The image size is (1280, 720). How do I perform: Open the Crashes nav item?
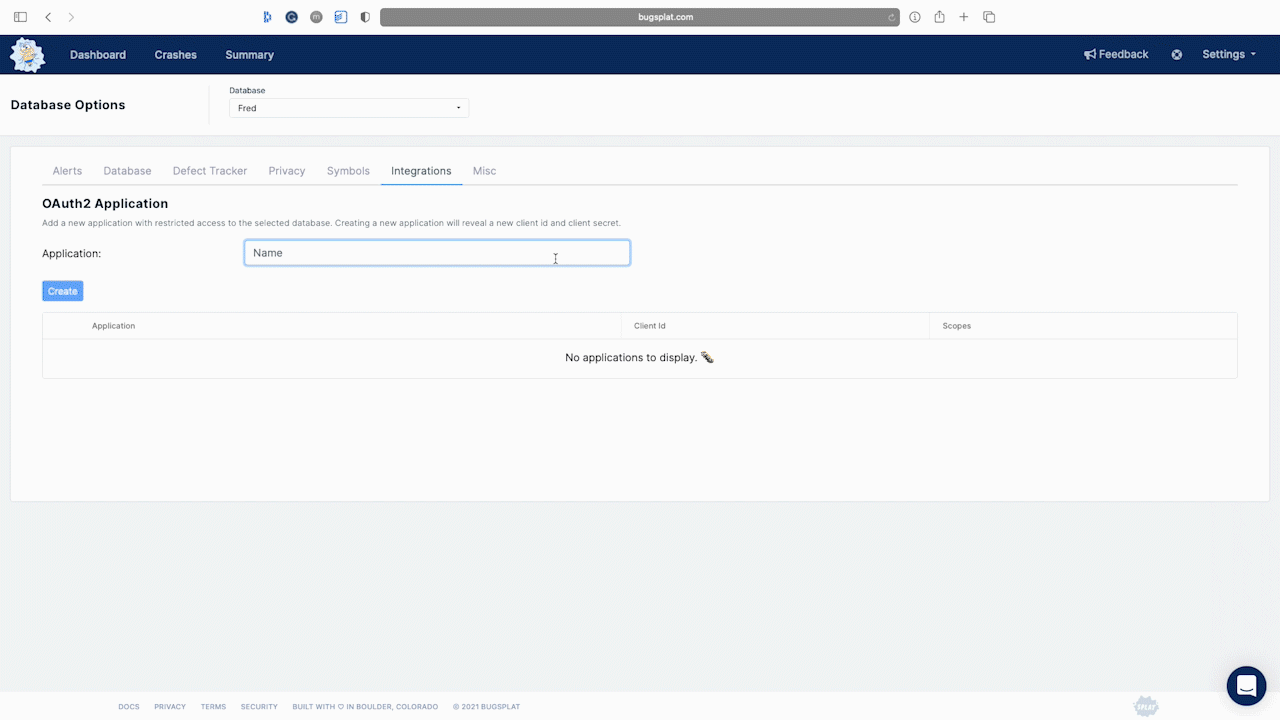pos(176,55)
